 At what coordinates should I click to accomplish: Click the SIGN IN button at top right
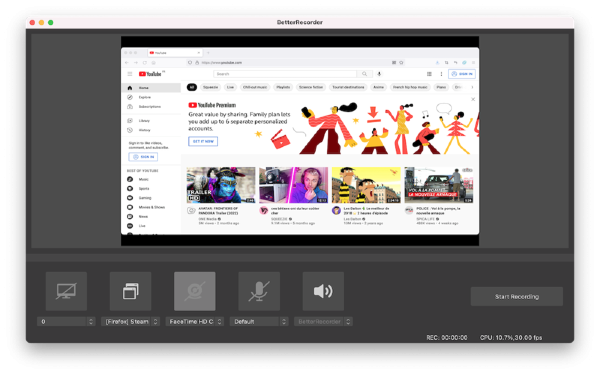pyautogui.click(x=462, y=74)
